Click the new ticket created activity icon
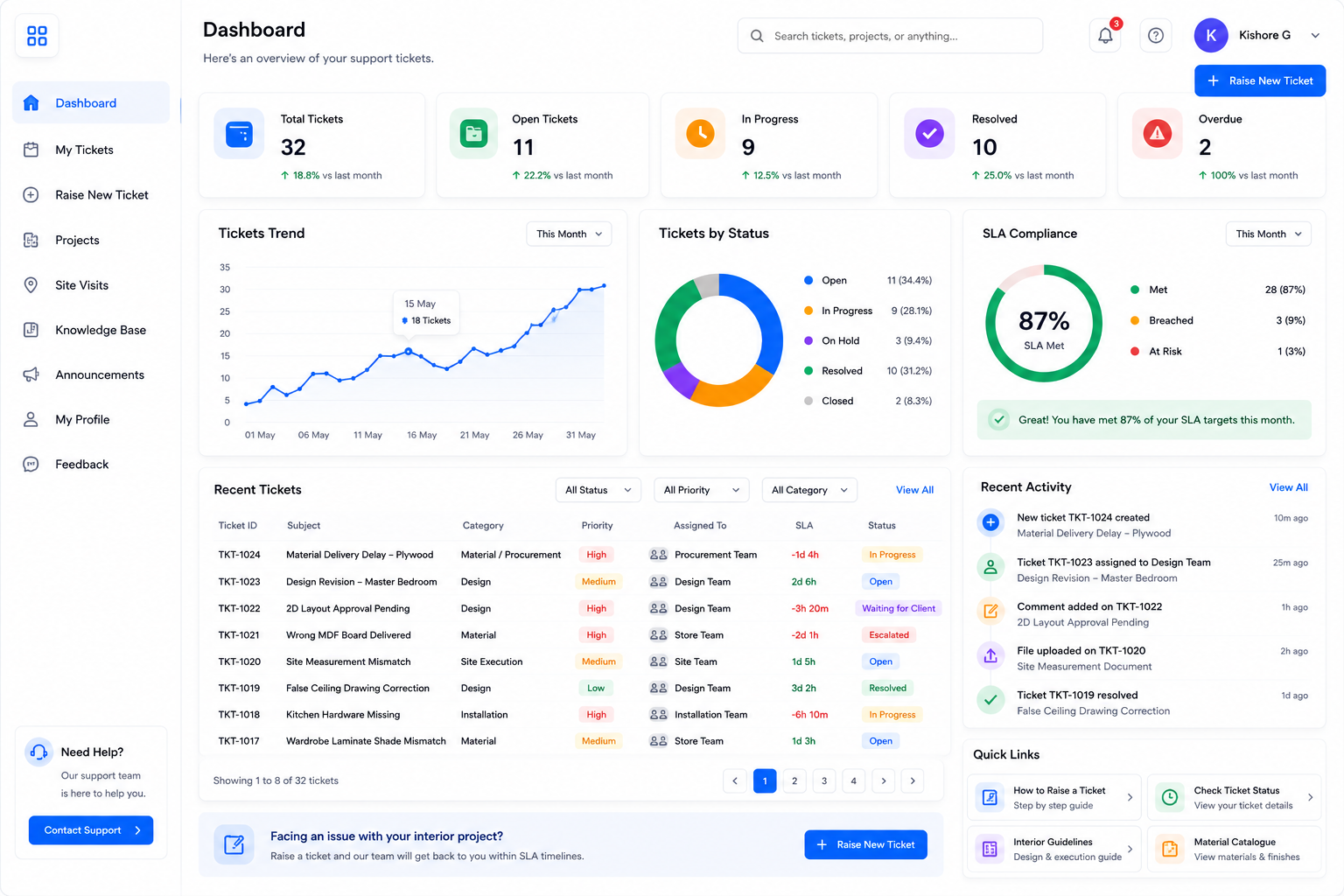Image resolution: width=1344 pixels, height=896 pixels. 990,523
